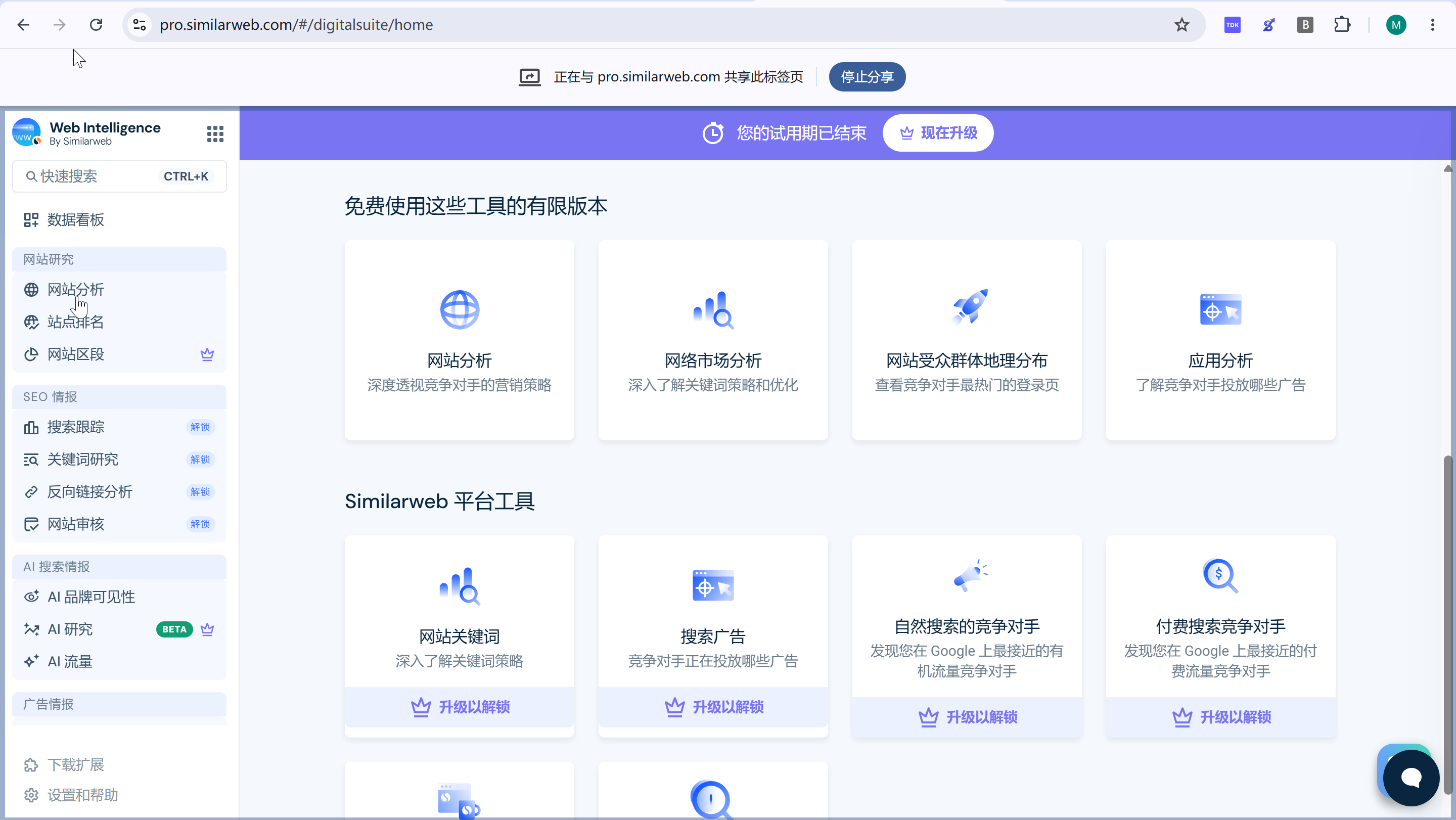1456x820 pixels.
Task: Click the Similarweb 平台工具 heading
Action: coord(440,502)
